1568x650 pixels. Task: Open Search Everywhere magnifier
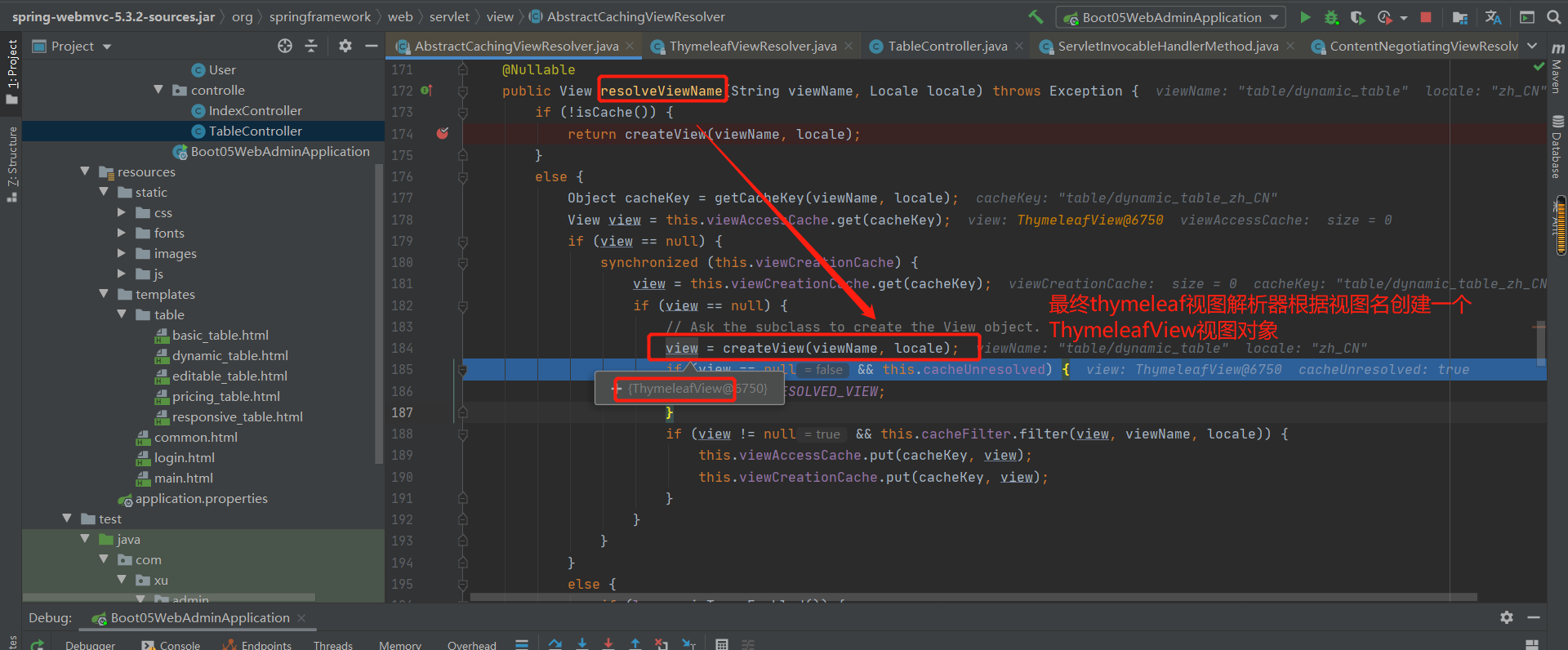point(1552,16)
